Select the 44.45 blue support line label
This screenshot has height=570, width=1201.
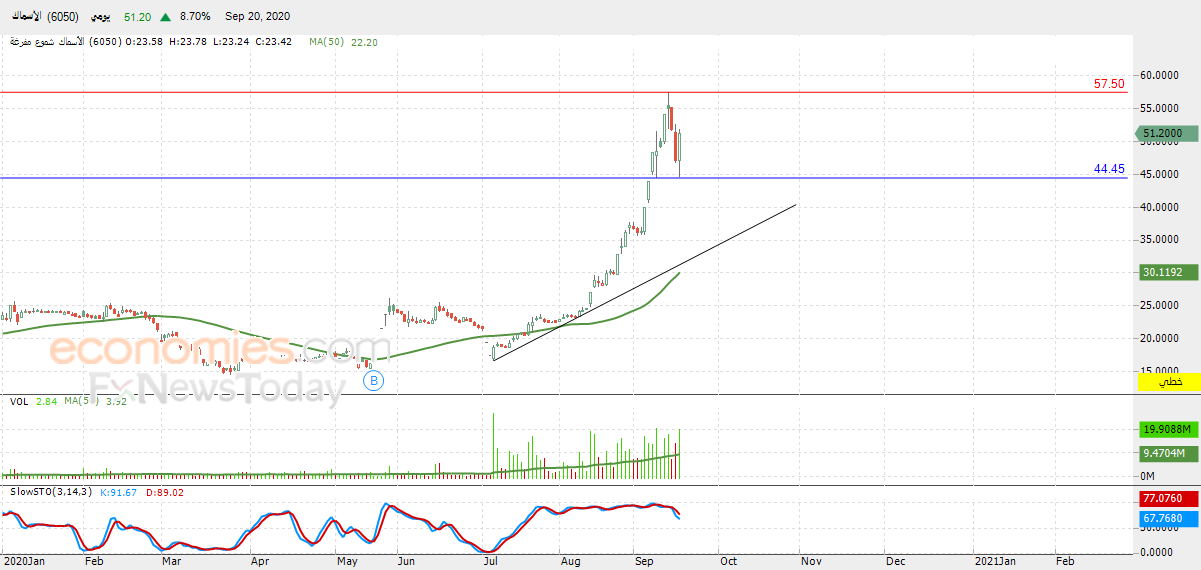point(1109,170)
